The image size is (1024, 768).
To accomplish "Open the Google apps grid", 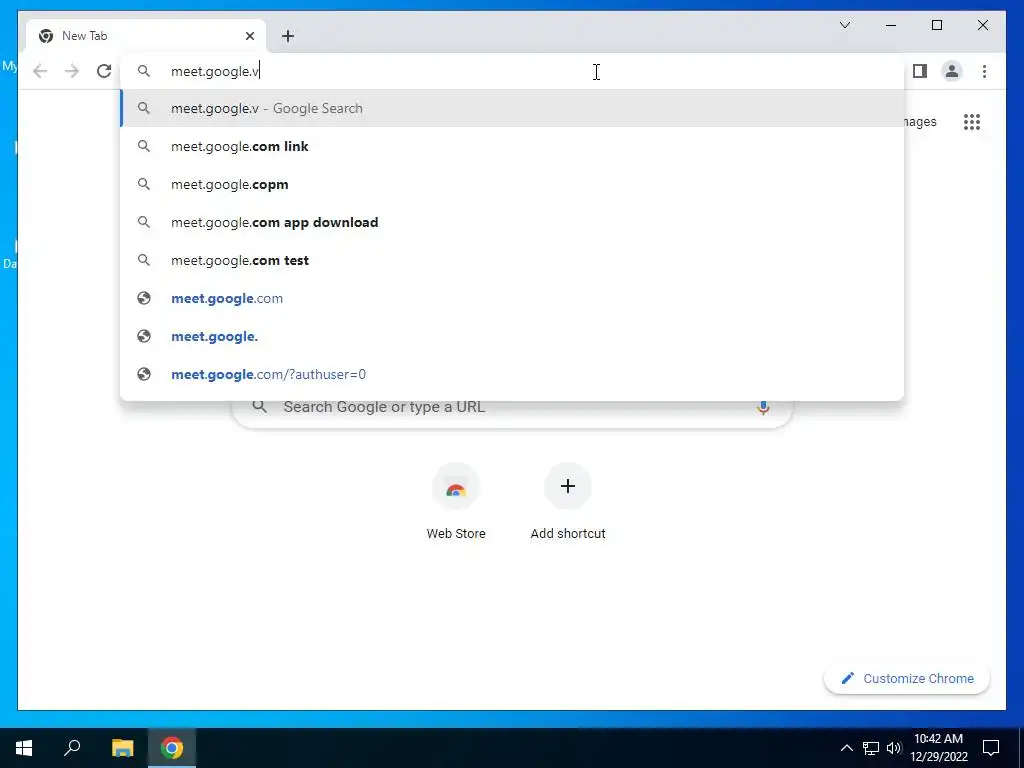I will 972,121.
